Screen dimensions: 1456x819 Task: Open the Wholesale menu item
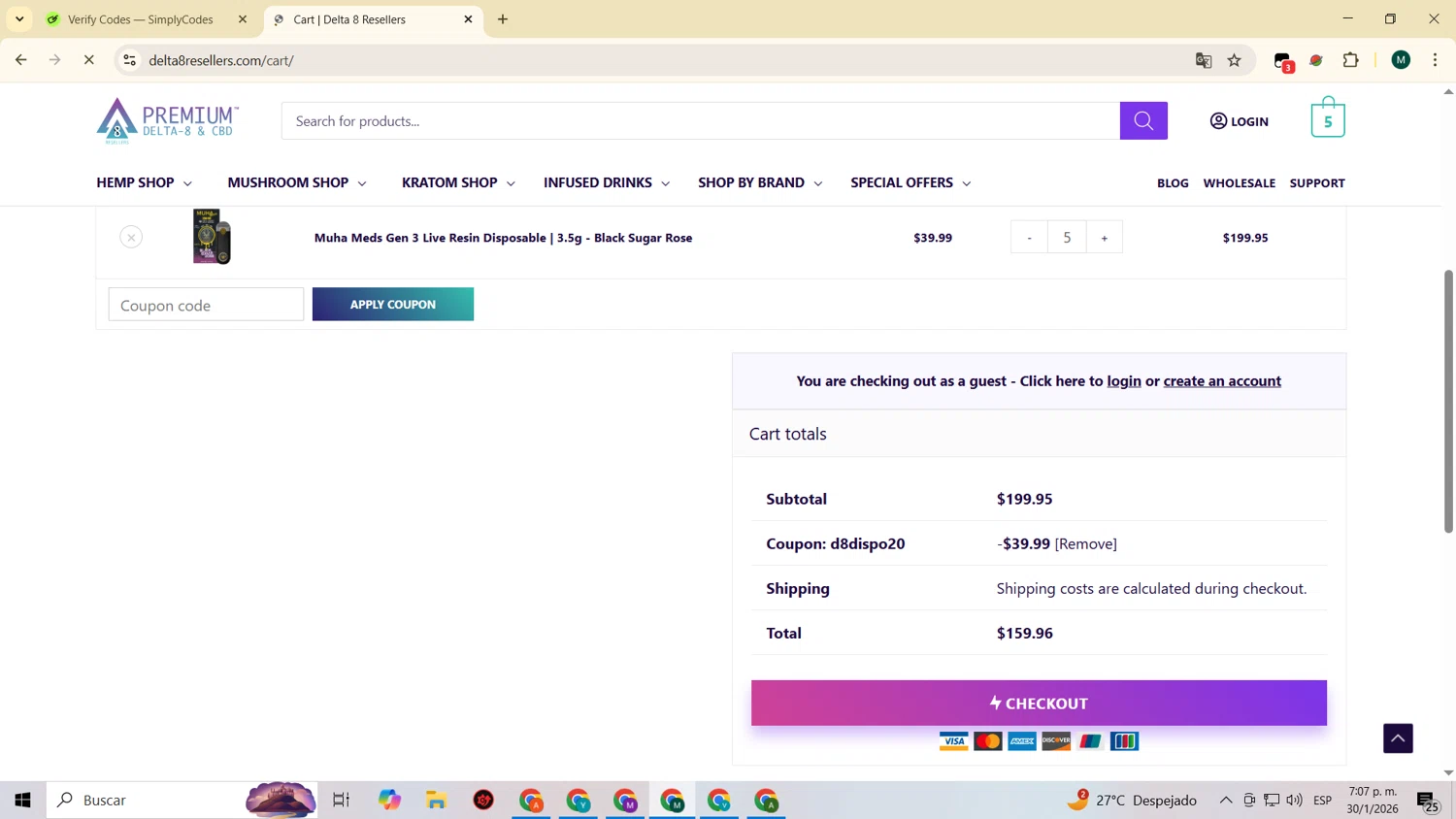point(1240,182)
